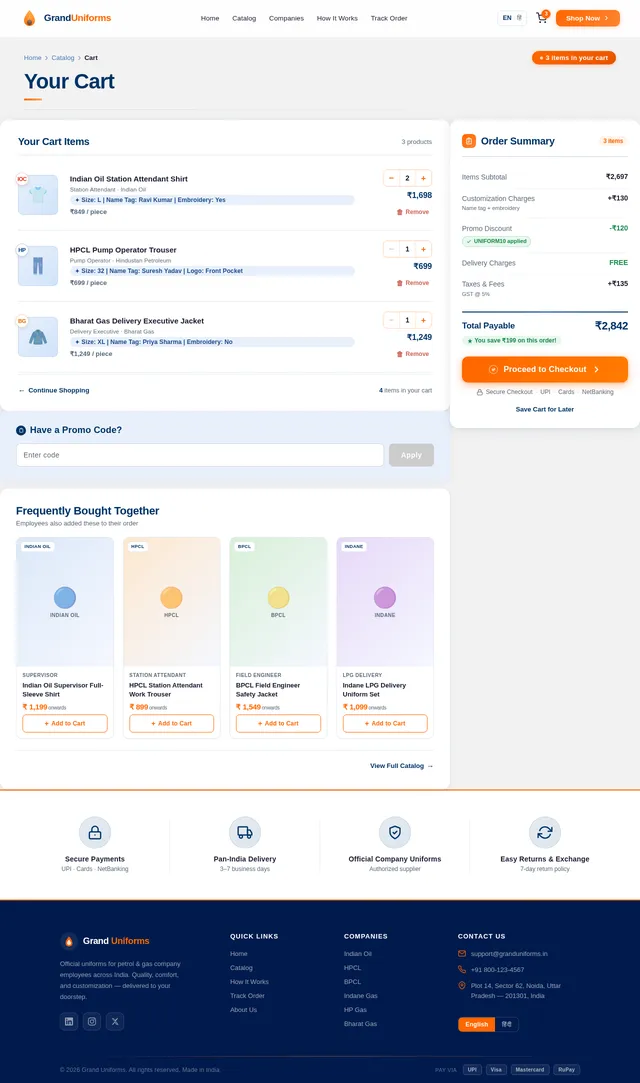
Task: Remove Bharat Gas Delivery Executive Jacket
Action: [412, 354]
